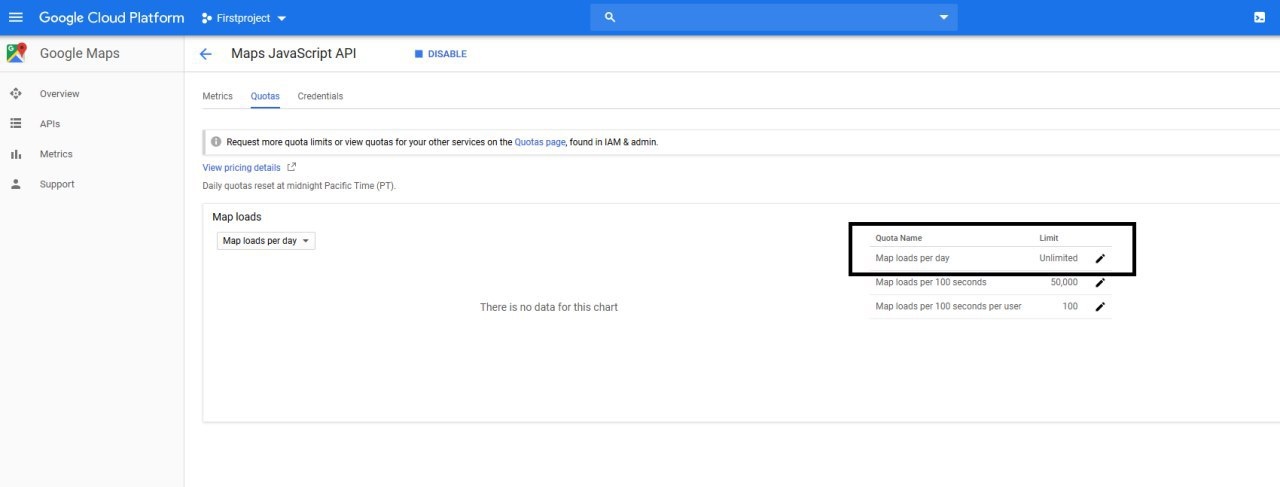
Task: Open the View pricing details link
Action: click(241, 168)
